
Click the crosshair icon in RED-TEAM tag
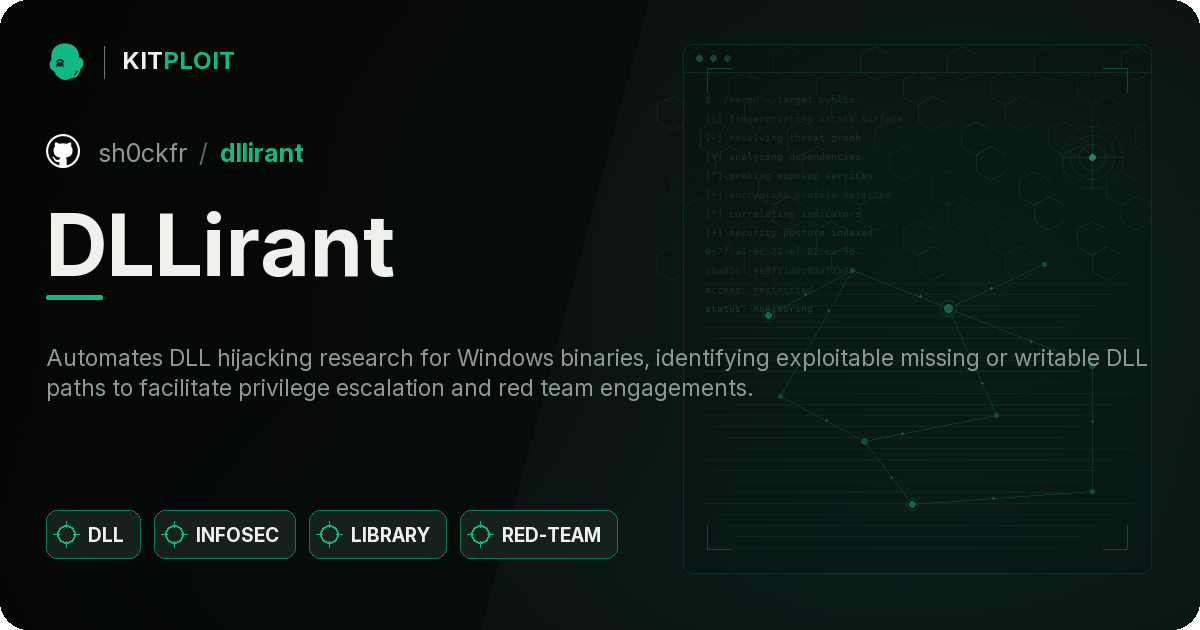(x=481, y=535)
